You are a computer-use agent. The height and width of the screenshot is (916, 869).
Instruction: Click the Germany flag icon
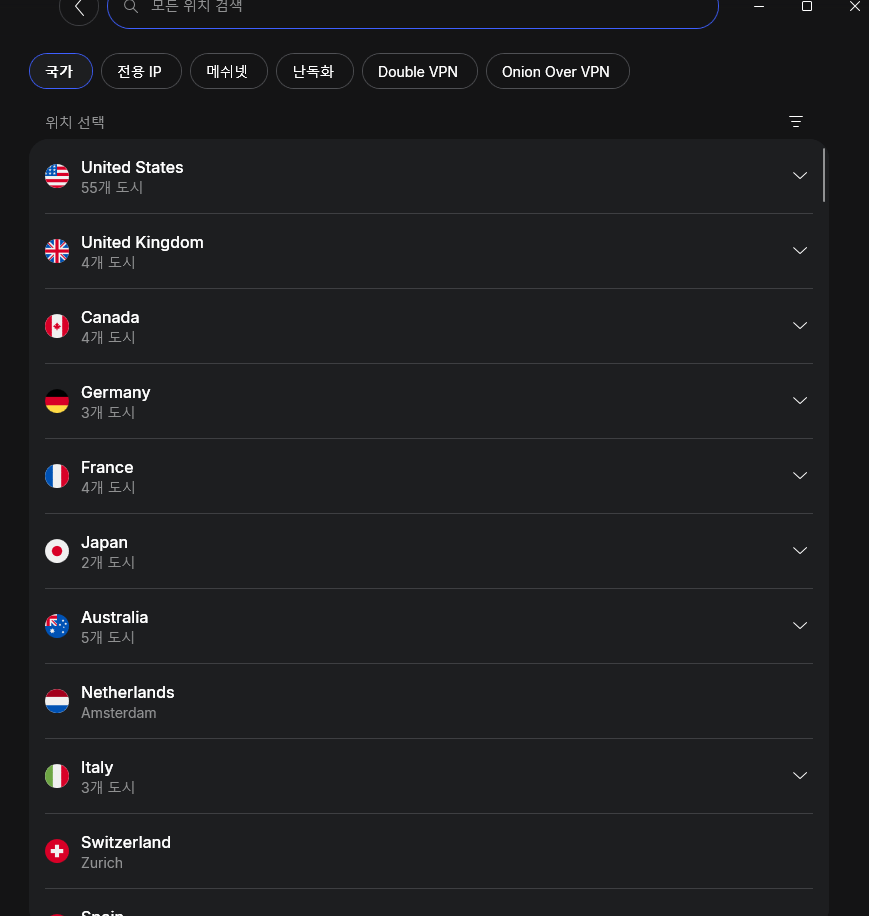[57, 401]
